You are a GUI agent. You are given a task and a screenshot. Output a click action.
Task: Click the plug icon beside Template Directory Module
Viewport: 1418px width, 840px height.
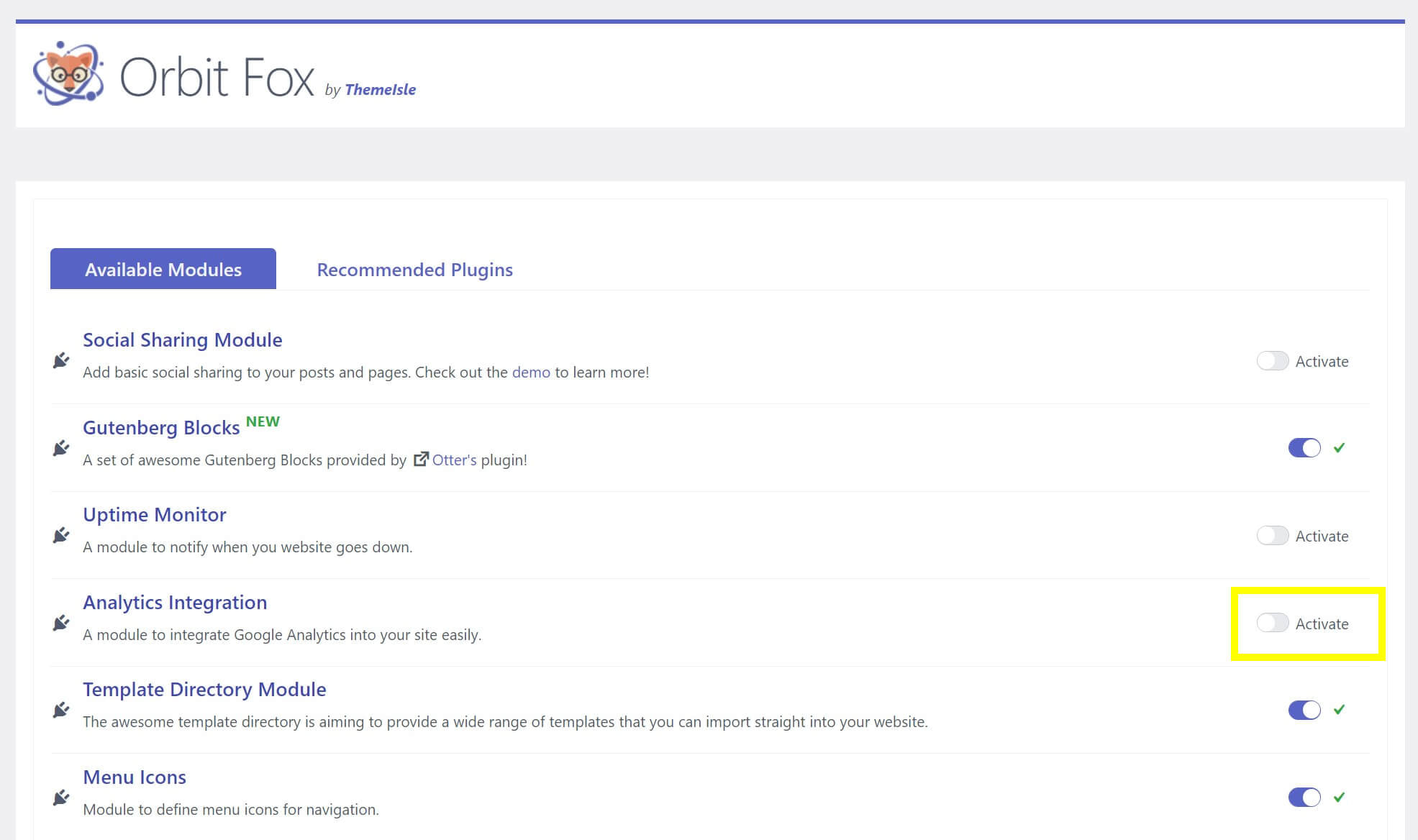61,710
